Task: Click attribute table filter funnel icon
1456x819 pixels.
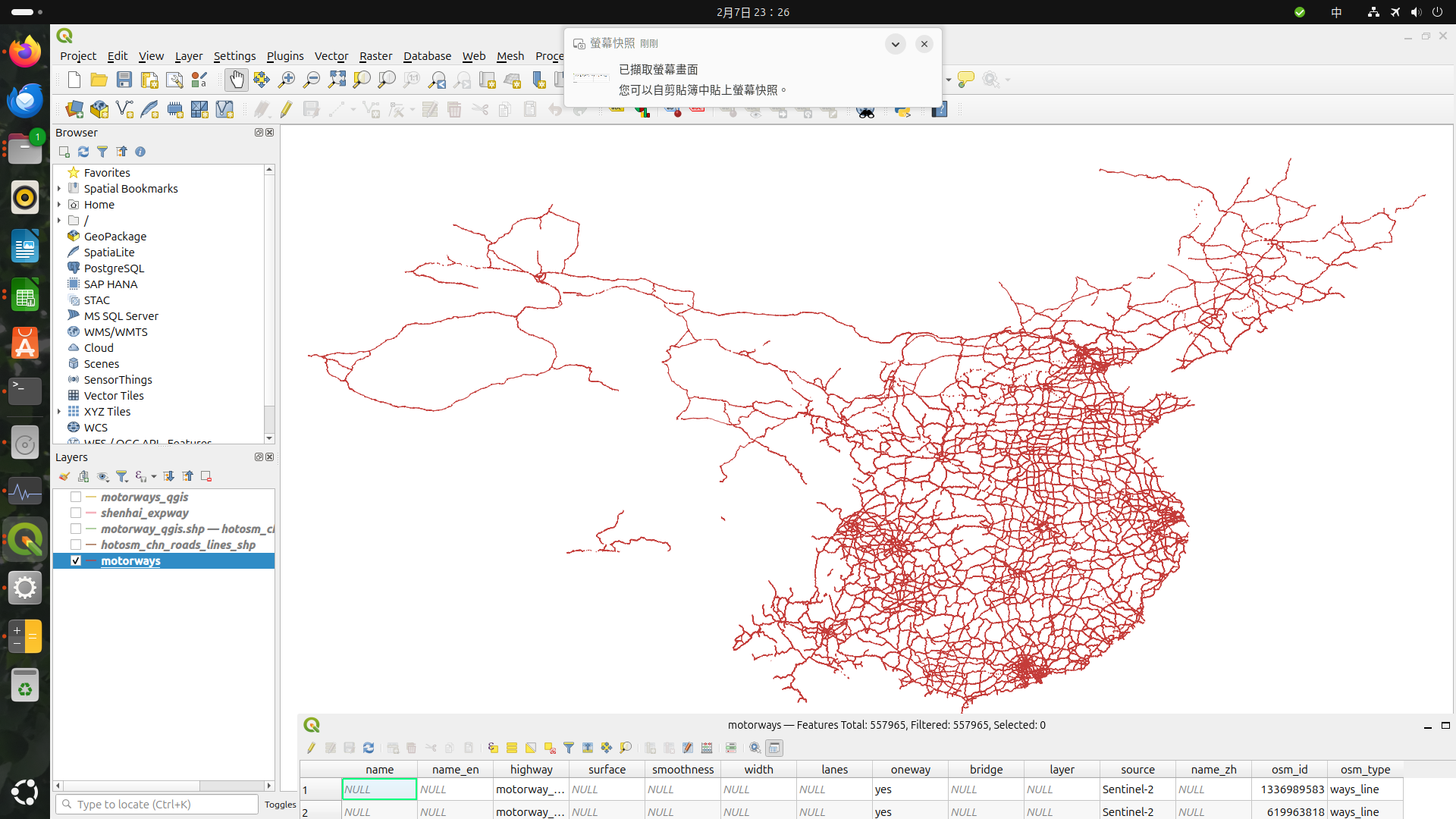Action: 569,748
